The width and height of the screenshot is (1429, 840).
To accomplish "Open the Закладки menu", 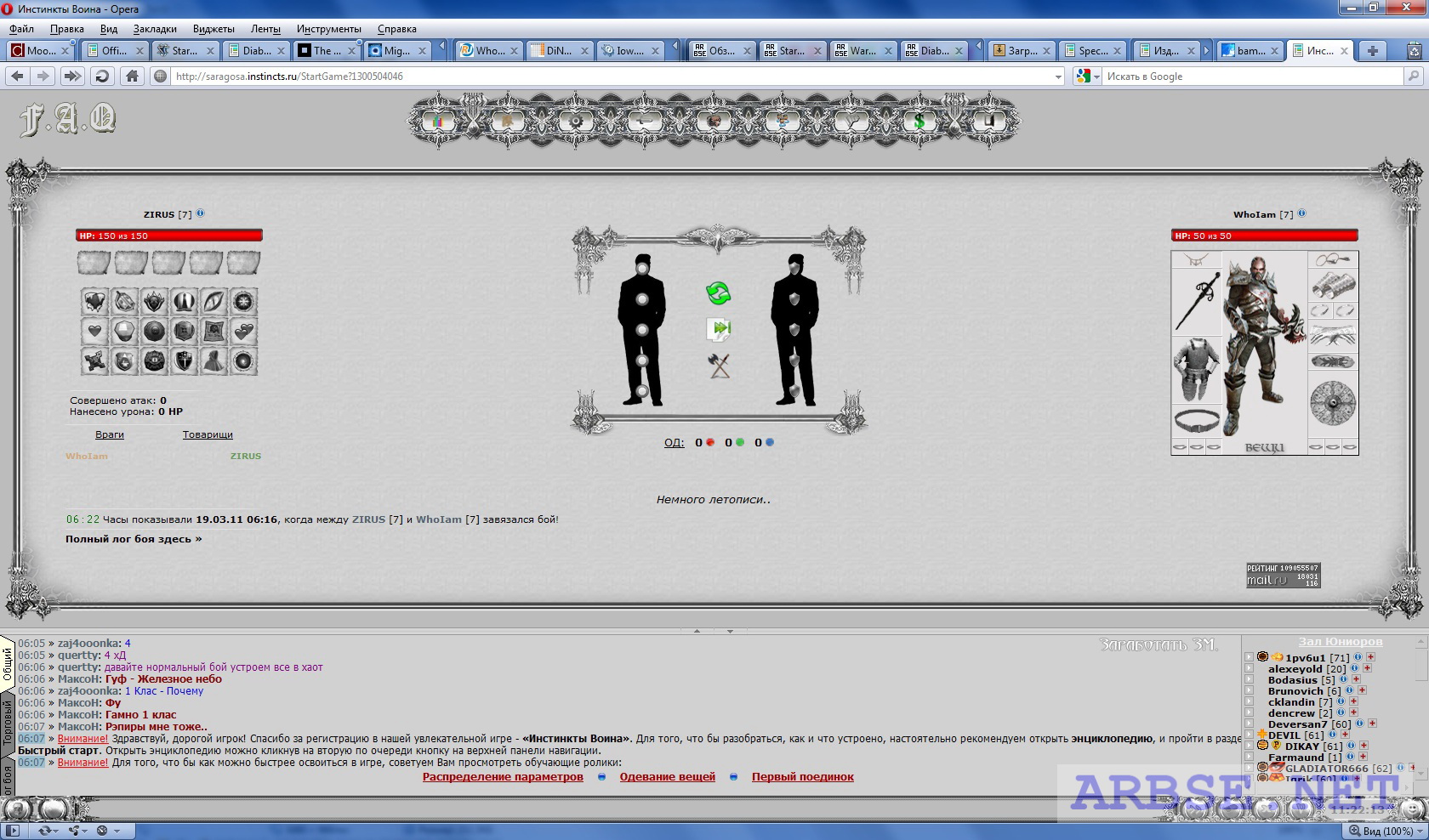I will click(x=155, y=29).
